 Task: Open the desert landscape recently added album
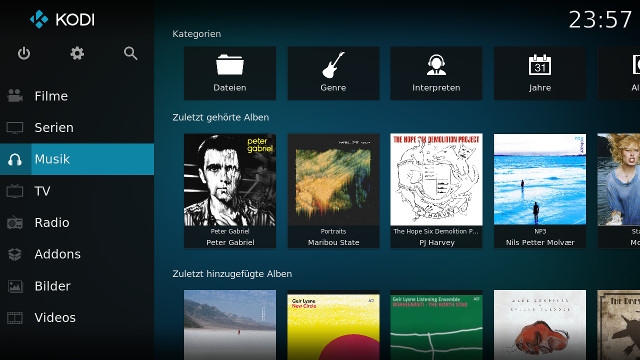(230, 325)
